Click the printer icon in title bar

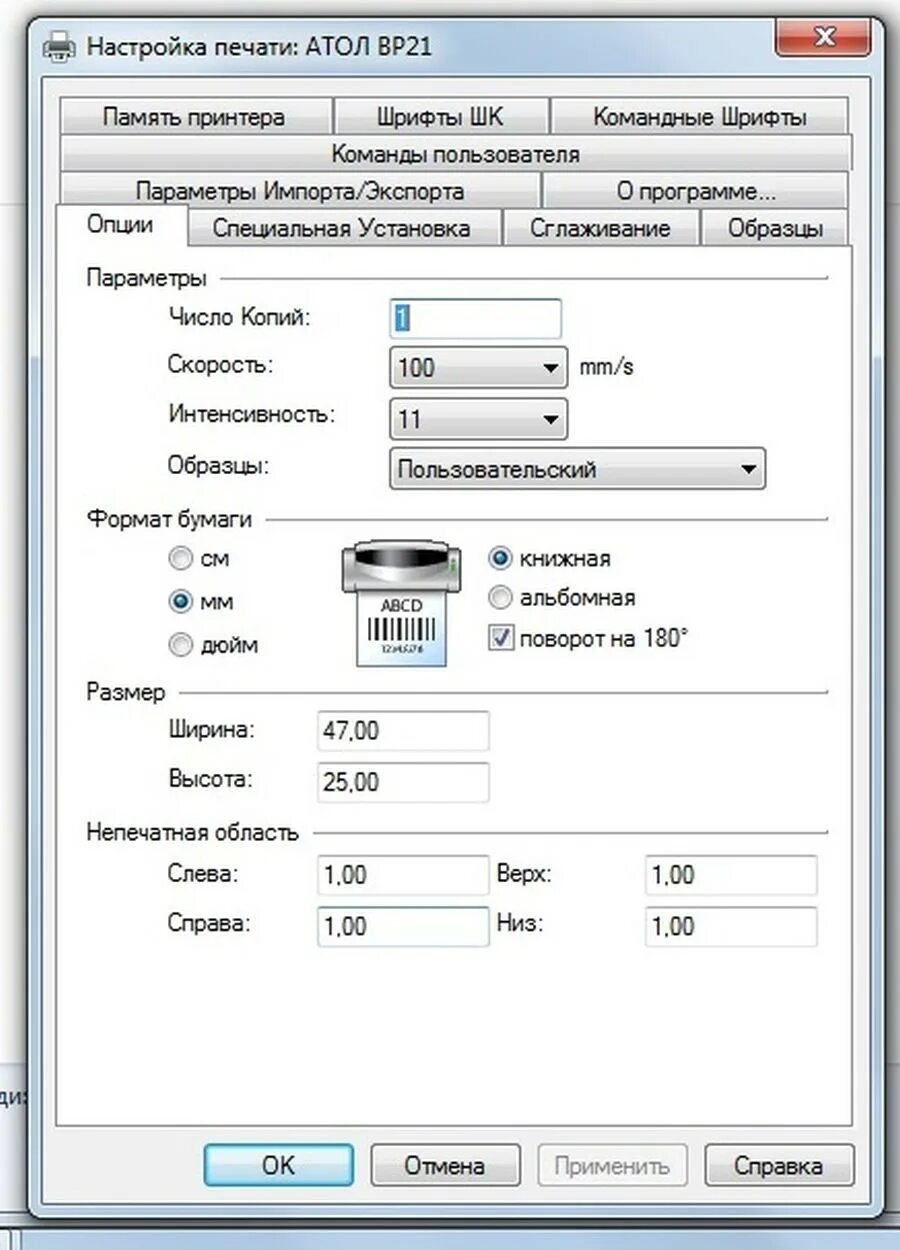[x=61, y=45]
